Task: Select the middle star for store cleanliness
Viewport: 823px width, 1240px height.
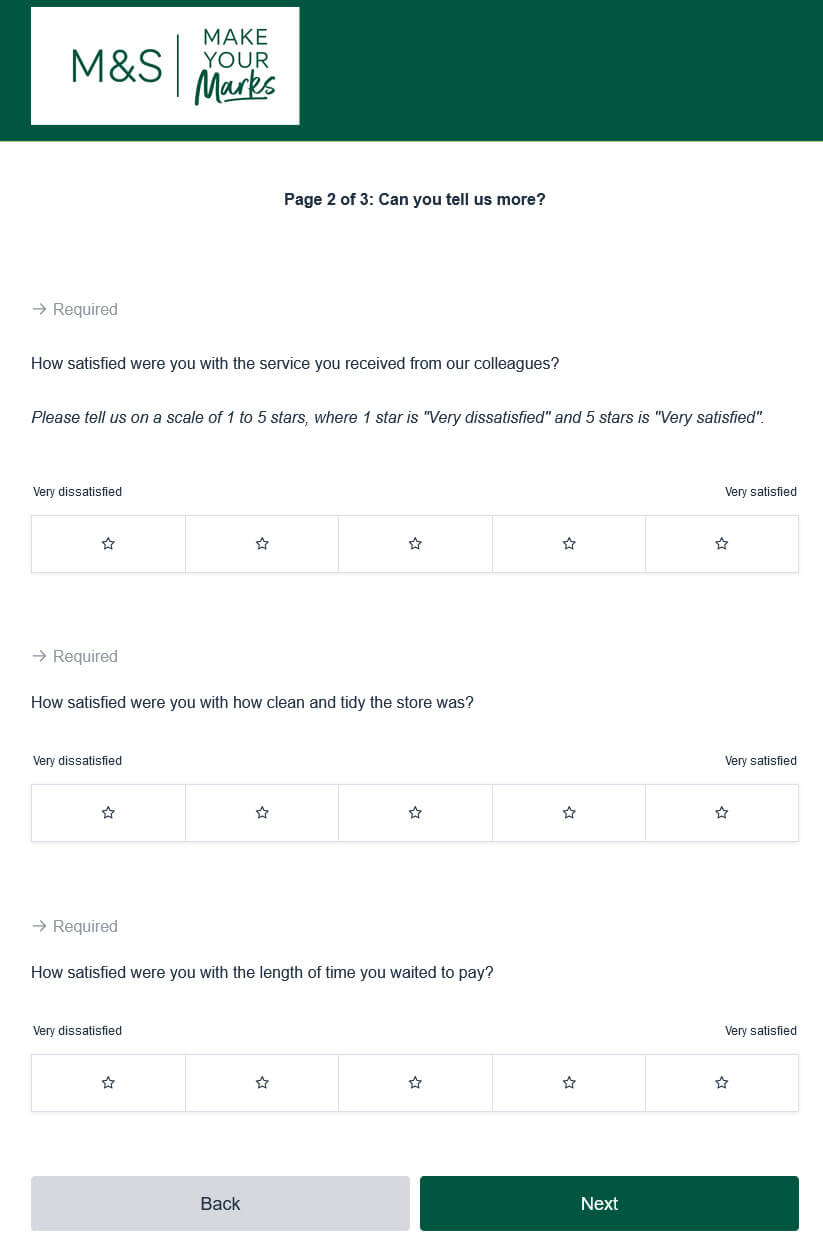Action: click(415, 812)
